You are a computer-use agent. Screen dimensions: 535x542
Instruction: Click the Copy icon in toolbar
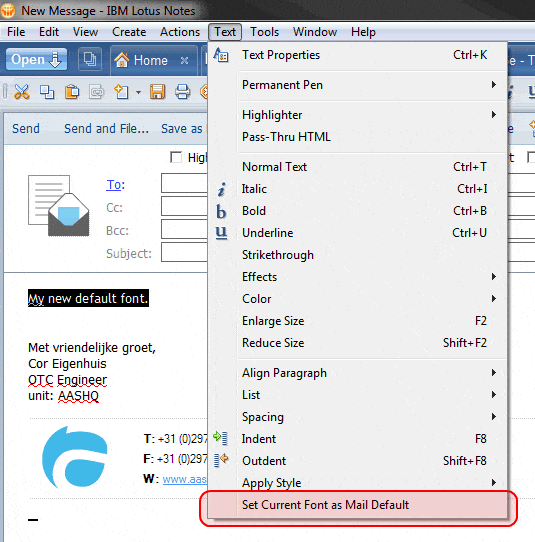tap(47, 92)
